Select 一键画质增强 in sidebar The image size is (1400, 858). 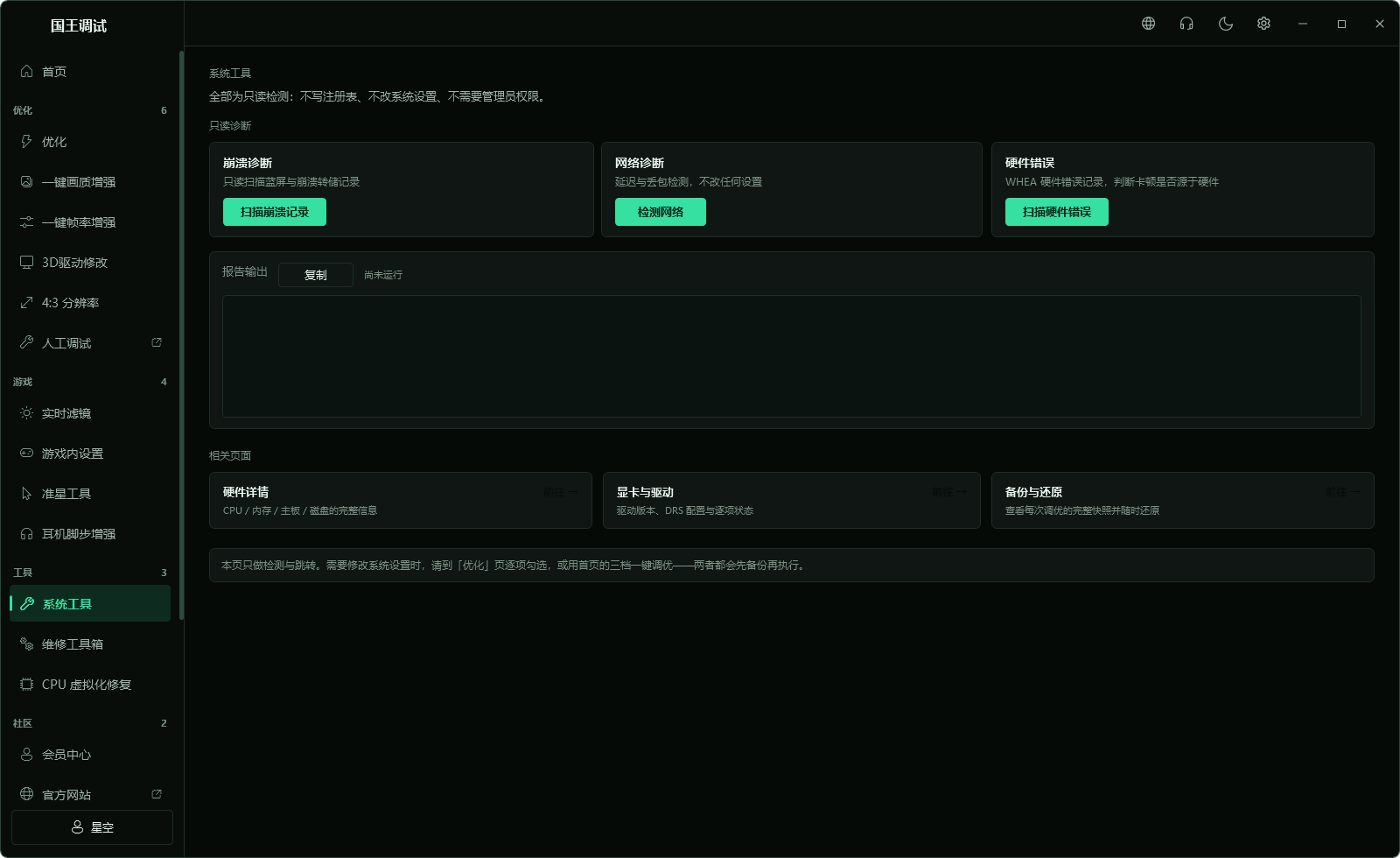90,182
